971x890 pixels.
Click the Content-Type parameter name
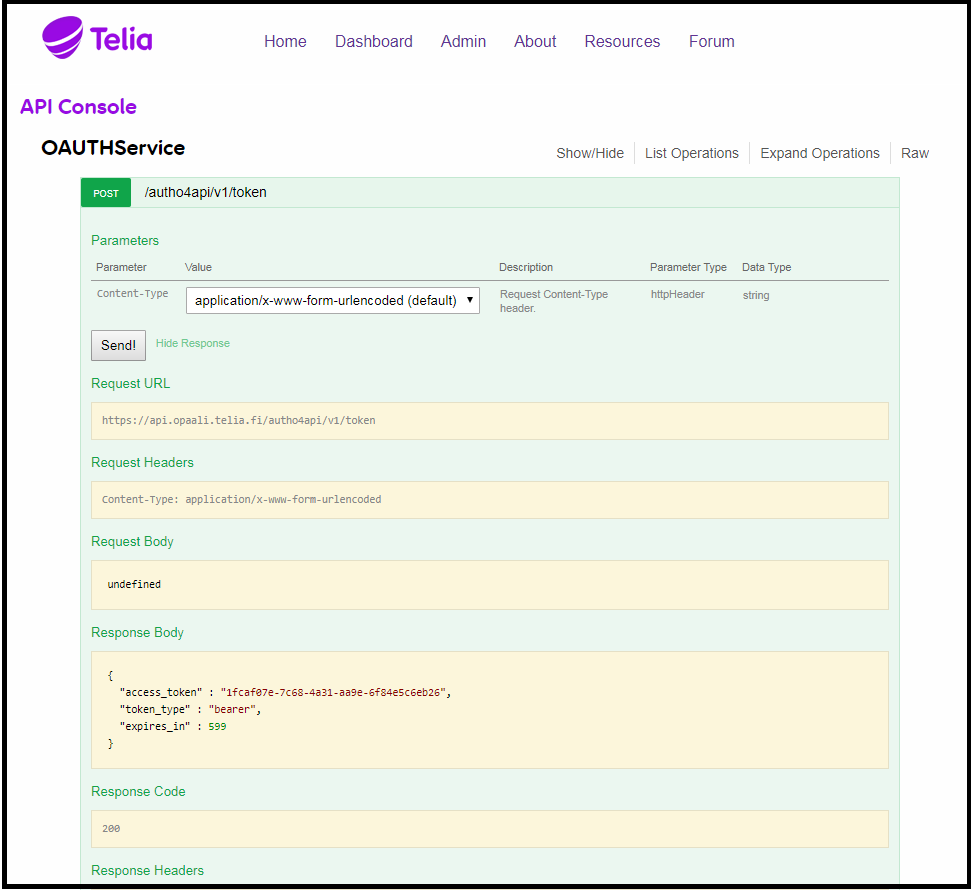coord(133,294)
